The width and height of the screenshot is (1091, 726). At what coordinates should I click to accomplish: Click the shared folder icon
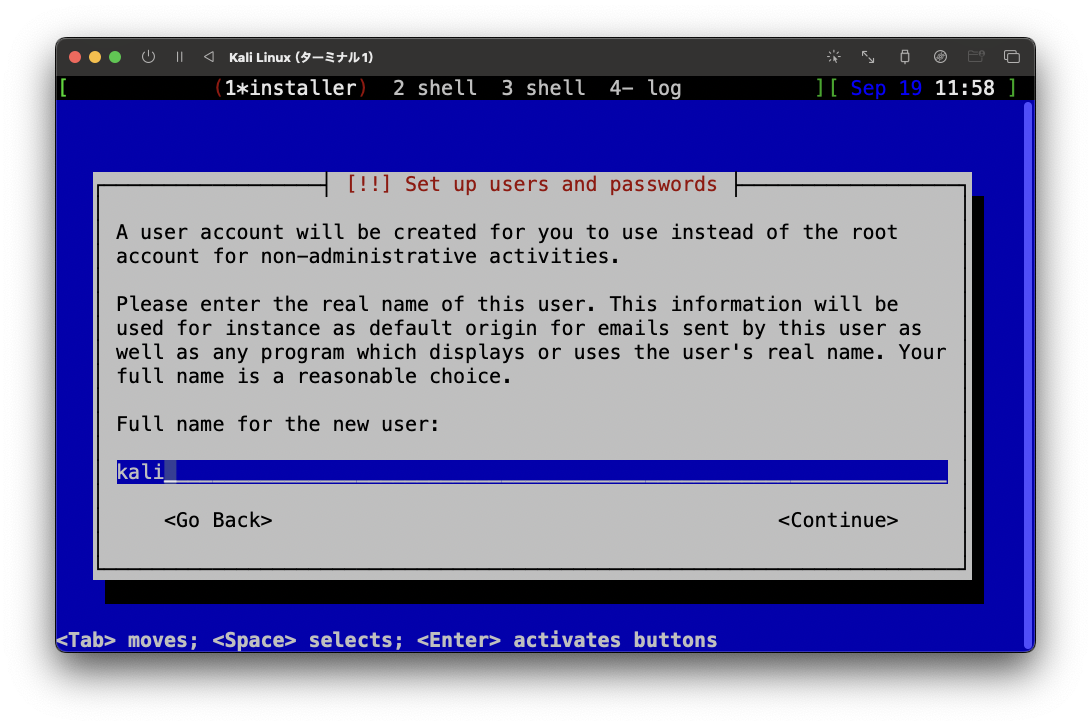coord(976,57)
